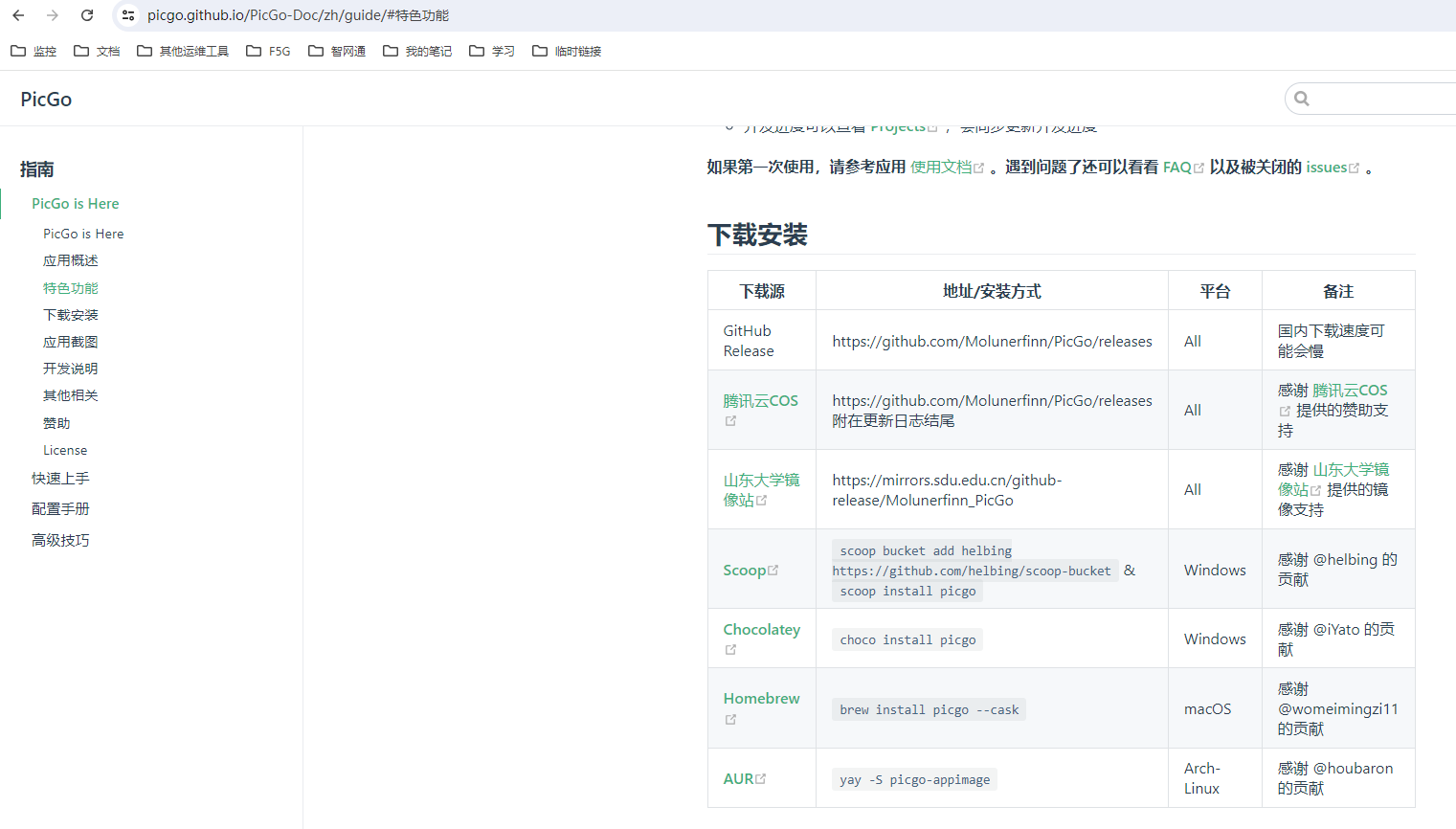Click the FAQ link
1456x829 pixels.
tap(1176, 168)
